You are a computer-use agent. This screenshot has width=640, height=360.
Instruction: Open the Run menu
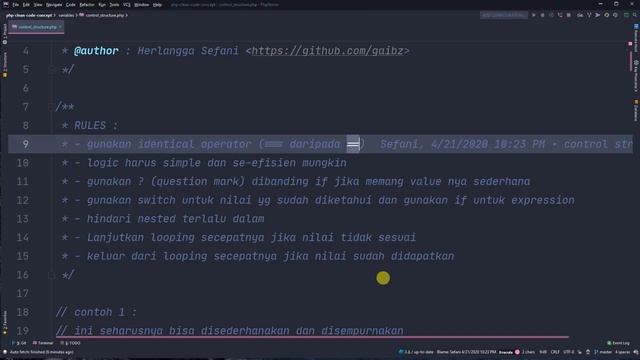[x=102, y=4]
